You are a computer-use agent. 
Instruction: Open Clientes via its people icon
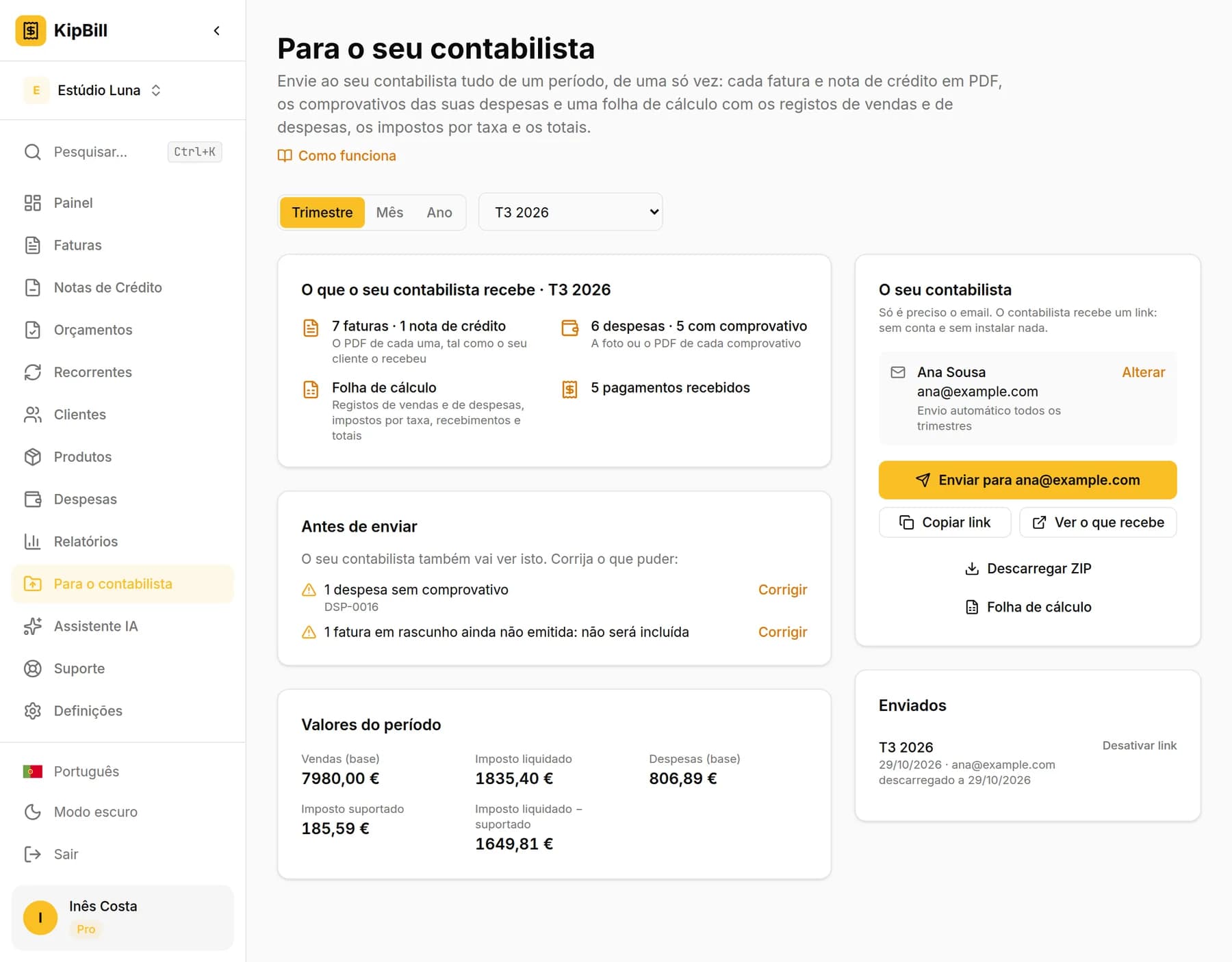click(x=32, y=415)
